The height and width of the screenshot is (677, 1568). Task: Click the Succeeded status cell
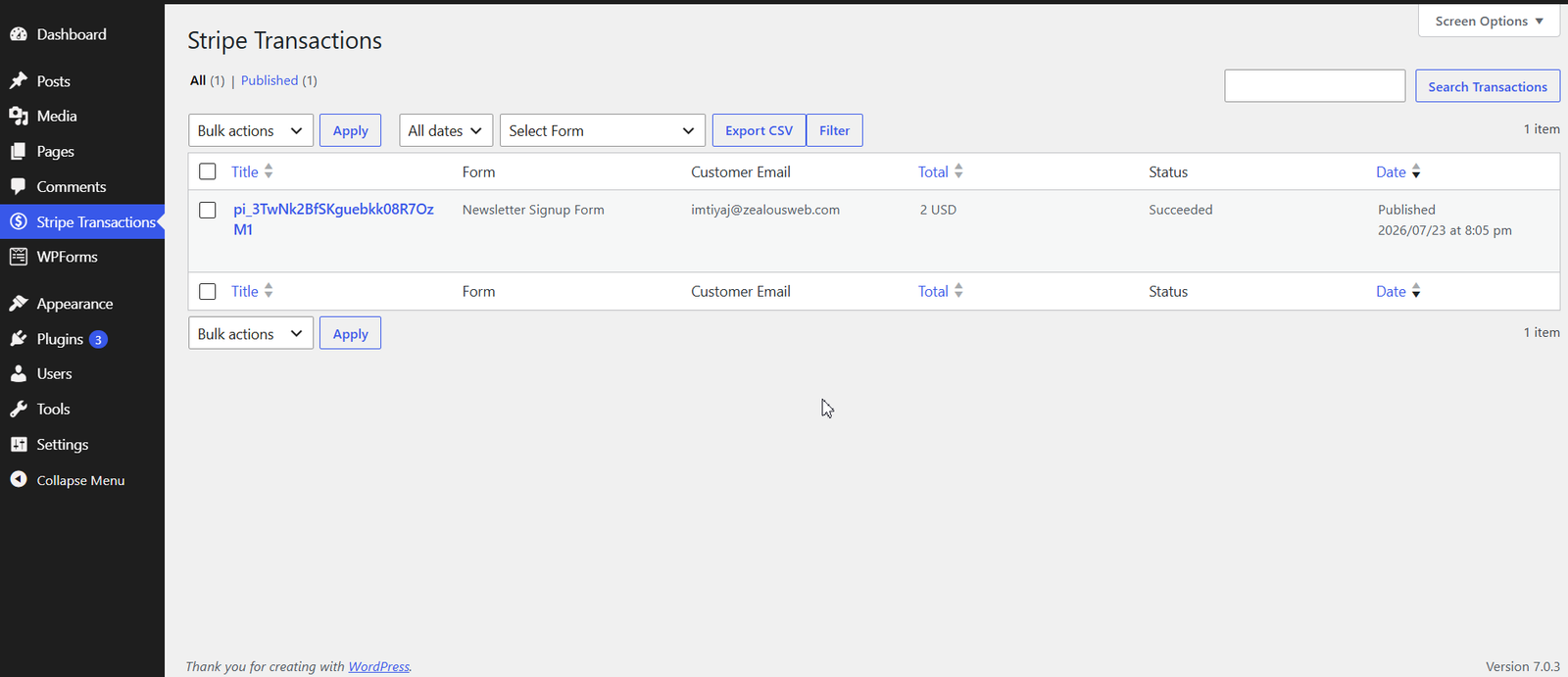(x=1181, y=210)
